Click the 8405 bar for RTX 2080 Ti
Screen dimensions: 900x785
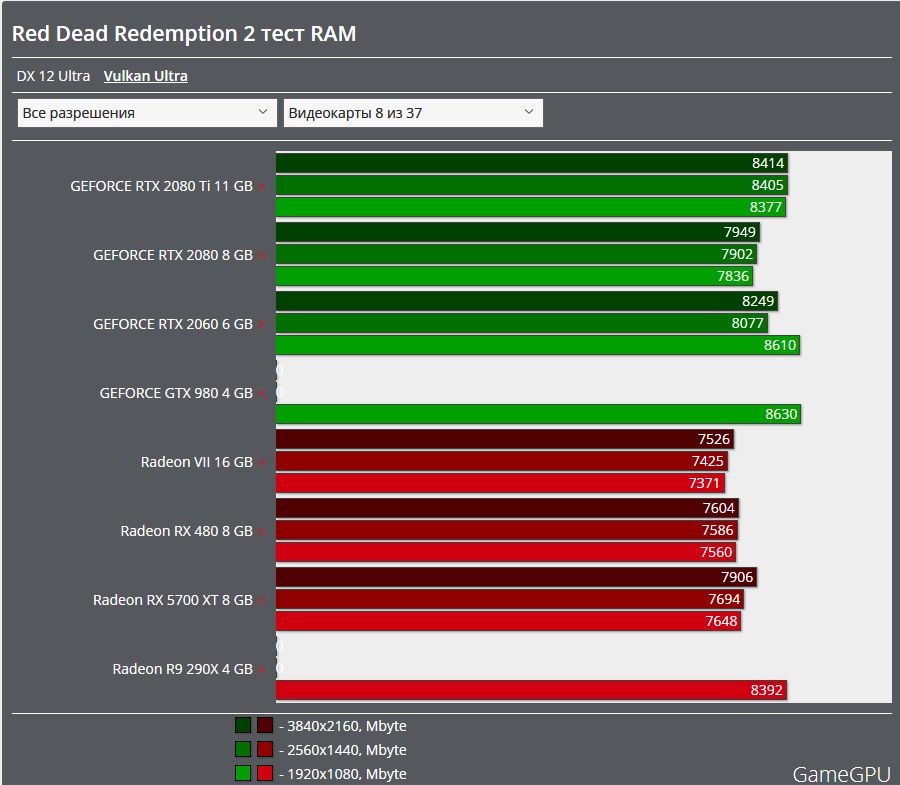532,185
